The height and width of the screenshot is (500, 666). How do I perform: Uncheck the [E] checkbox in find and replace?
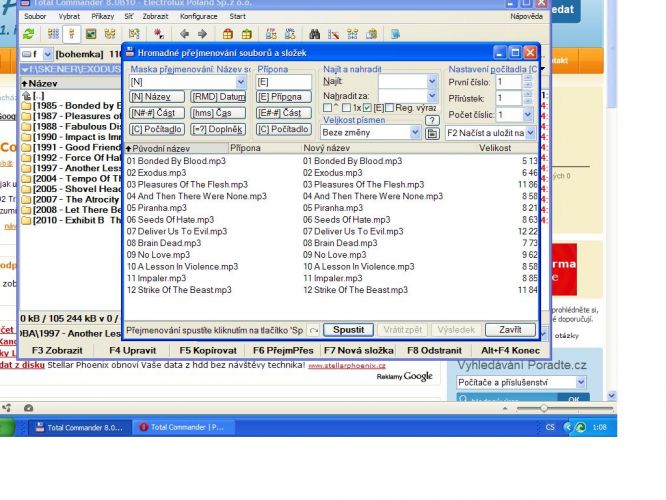coord(367,108)
